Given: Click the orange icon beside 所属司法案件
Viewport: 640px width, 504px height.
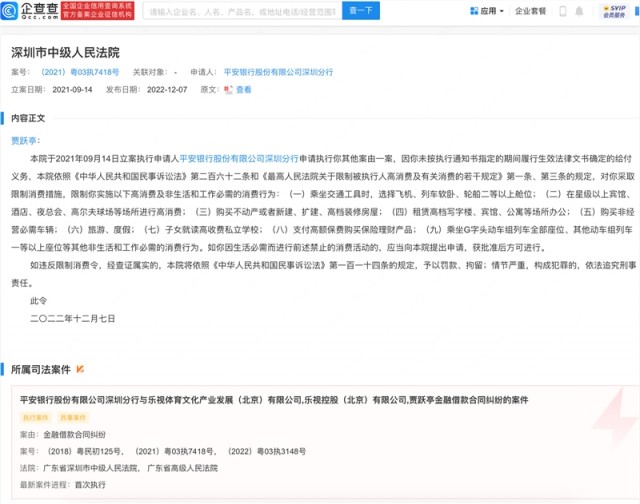Looking at the screenshot, I should (80, 369).
